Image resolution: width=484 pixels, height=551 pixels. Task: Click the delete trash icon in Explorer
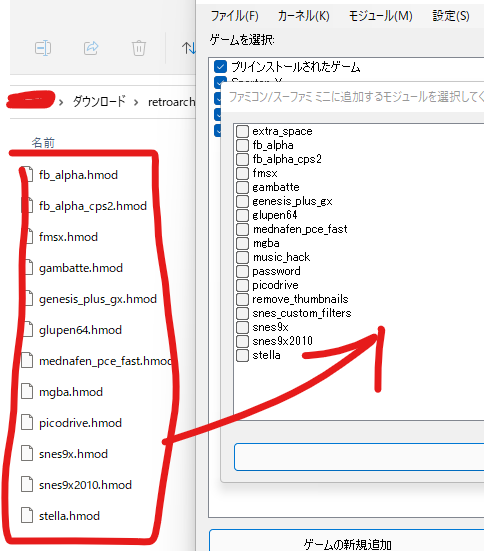point(139,48)
